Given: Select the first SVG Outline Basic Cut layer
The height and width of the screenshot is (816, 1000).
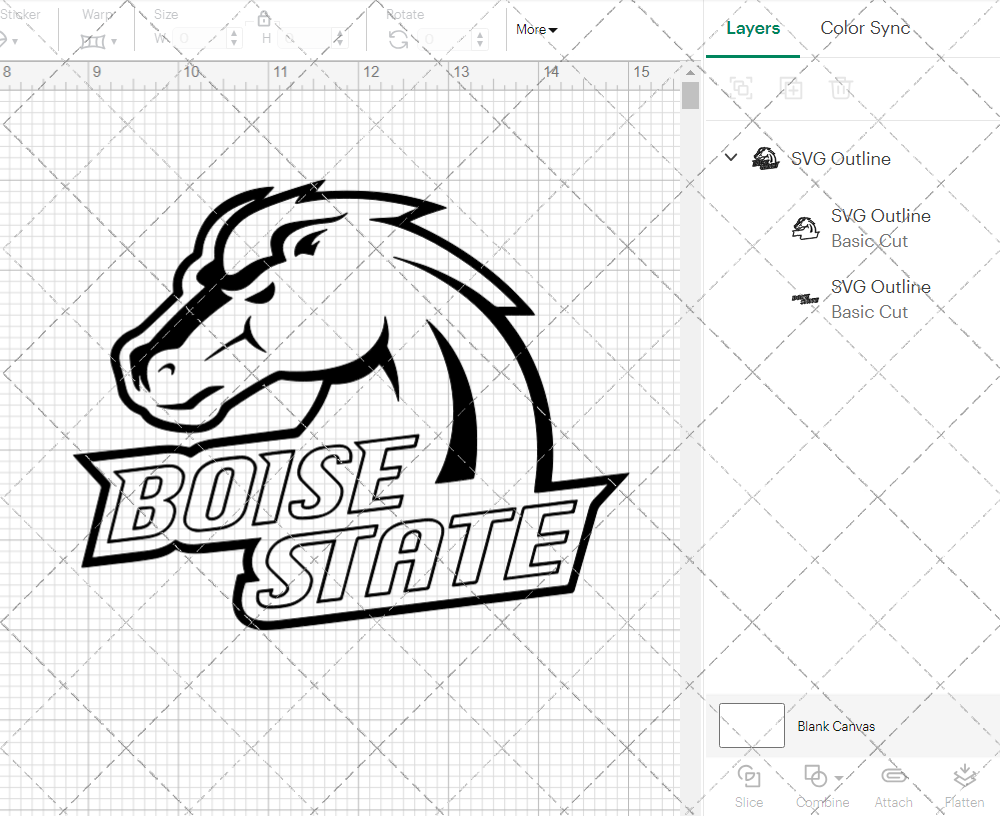Looking at the screenshot, I should pos(880,227).
